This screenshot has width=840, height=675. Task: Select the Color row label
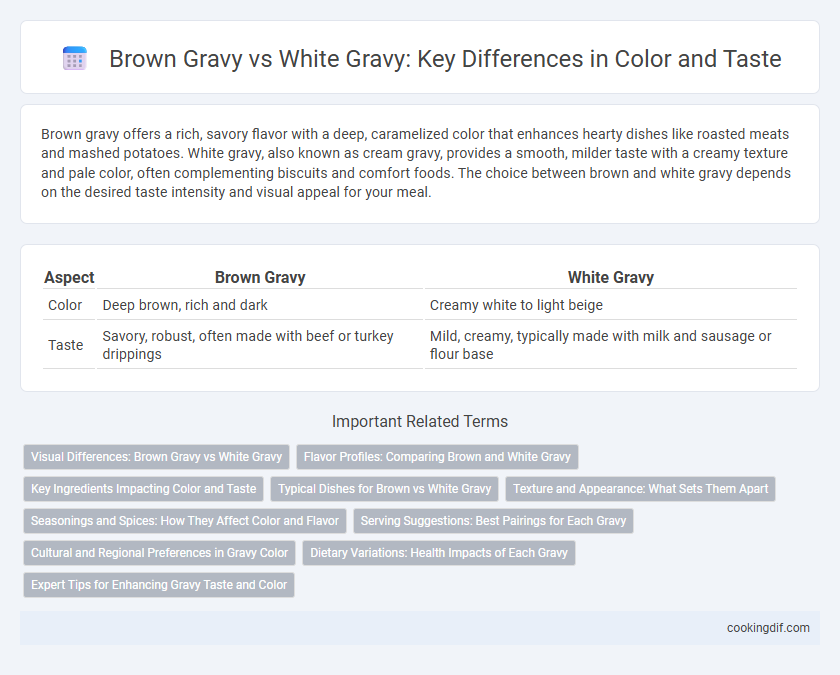point(65,305)
